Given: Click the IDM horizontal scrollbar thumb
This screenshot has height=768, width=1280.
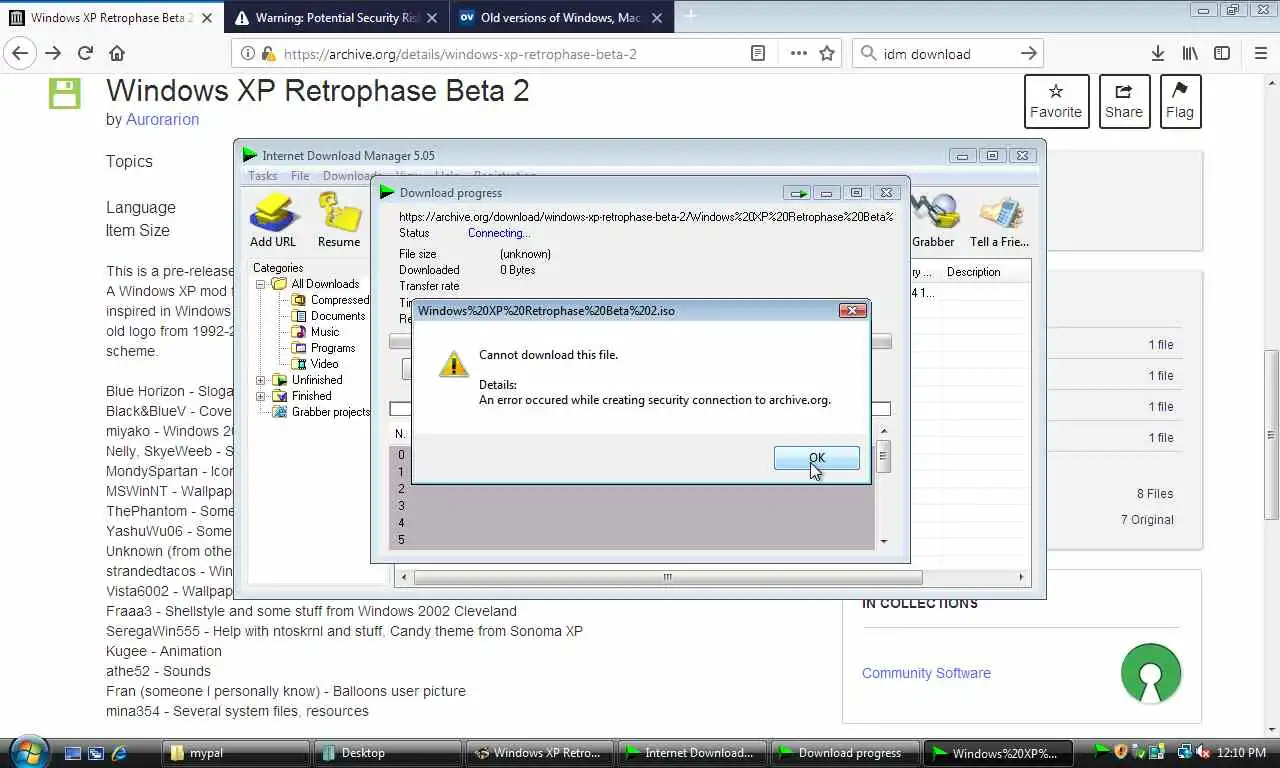Looking at the screenshot, I should pos(667,577).
